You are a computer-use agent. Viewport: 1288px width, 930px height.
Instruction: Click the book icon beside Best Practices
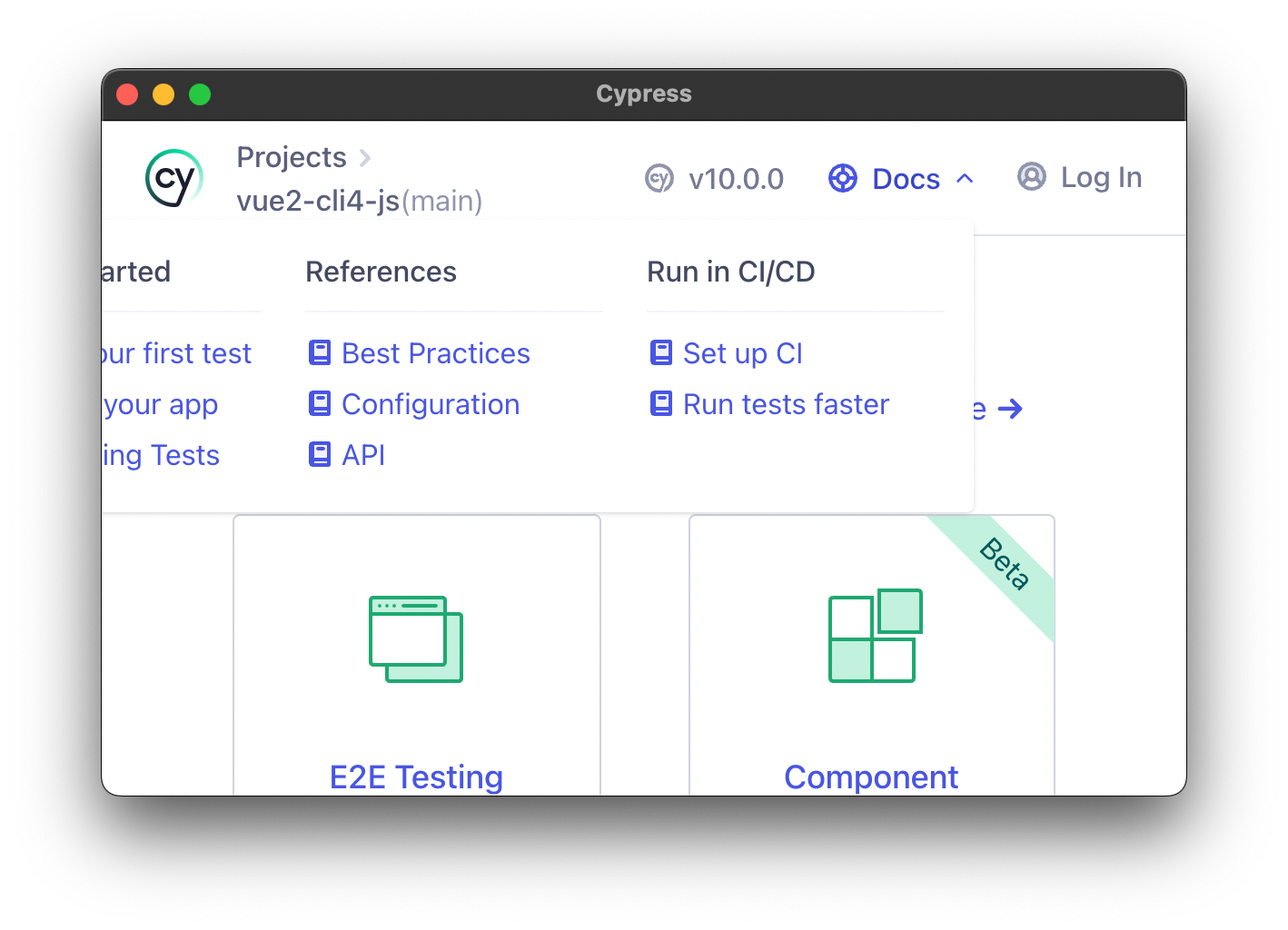tap(320, 352)
